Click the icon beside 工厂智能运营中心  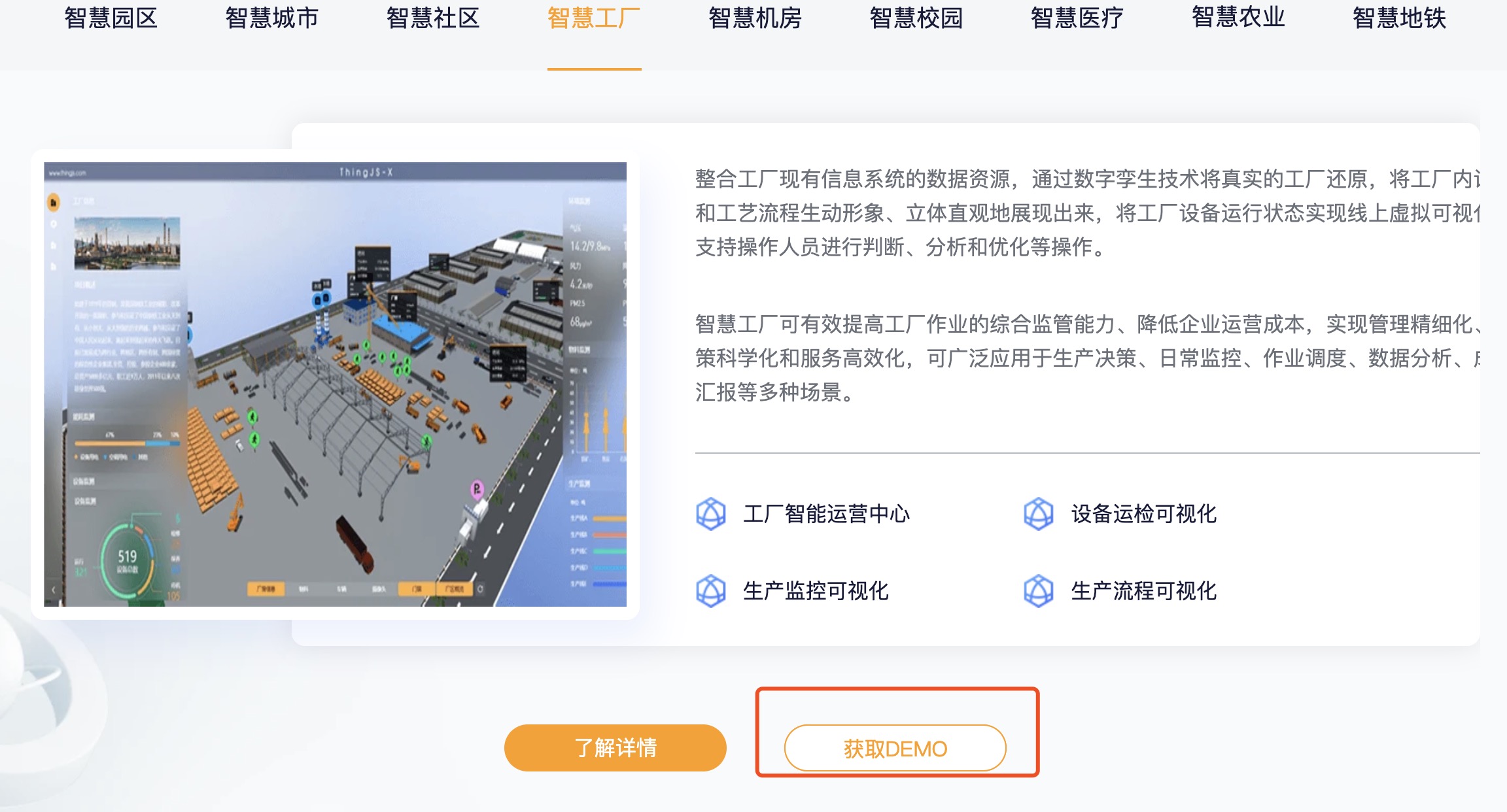[710, 514]
